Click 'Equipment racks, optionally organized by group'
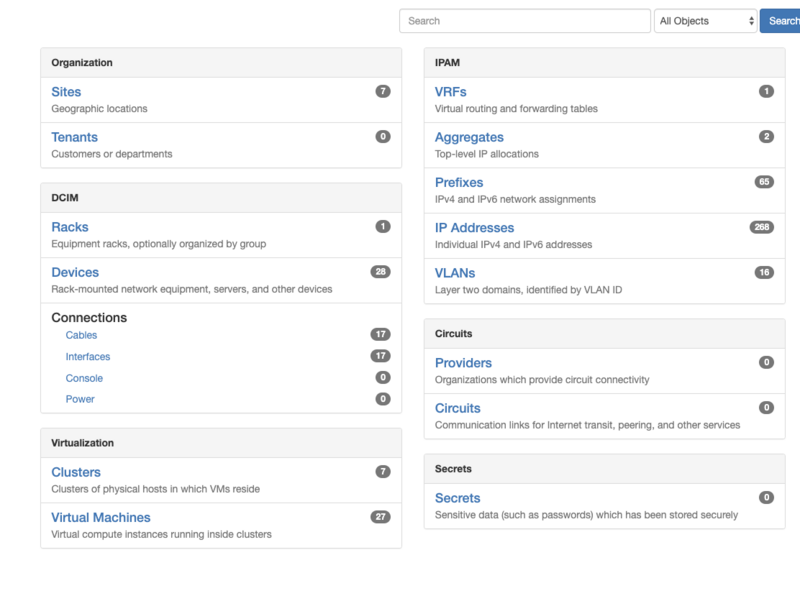Screen dimensions: 800x600 click(x=159, y=244)
